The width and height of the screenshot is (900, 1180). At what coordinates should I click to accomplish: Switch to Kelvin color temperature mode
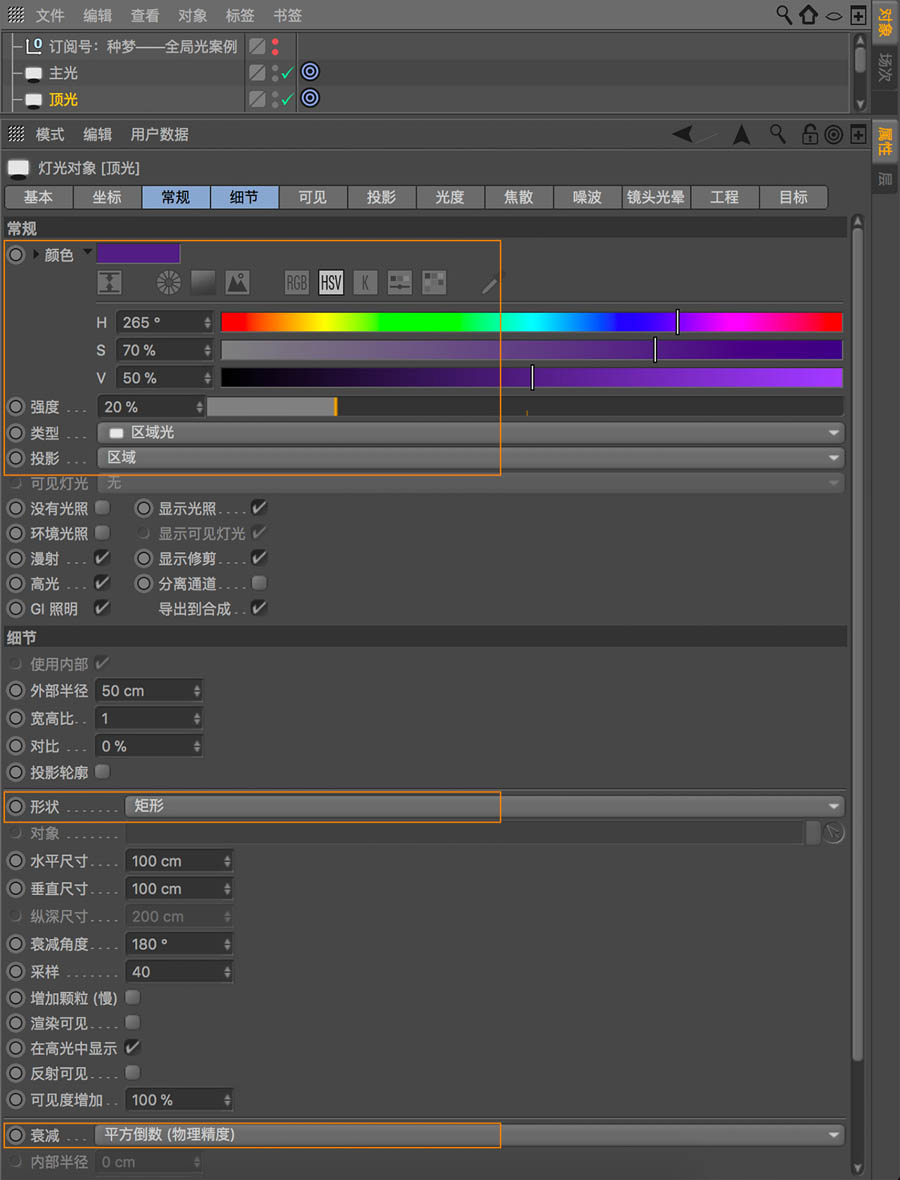pos(365,282)
